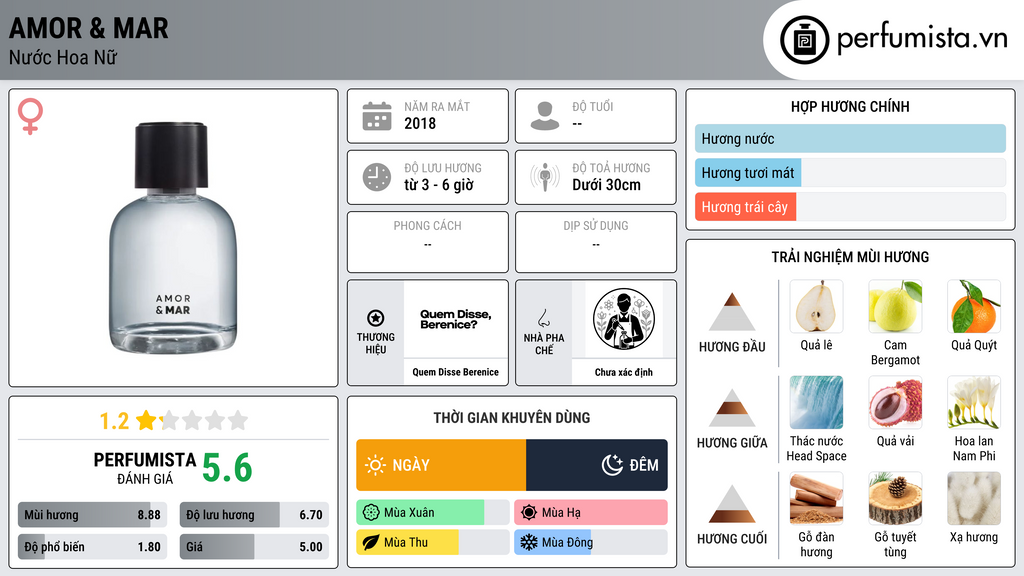The width and height of the screenshot is (1024, 576).
Task: Click the Mùi hương 8.88 rating bar
Action: 92,515
